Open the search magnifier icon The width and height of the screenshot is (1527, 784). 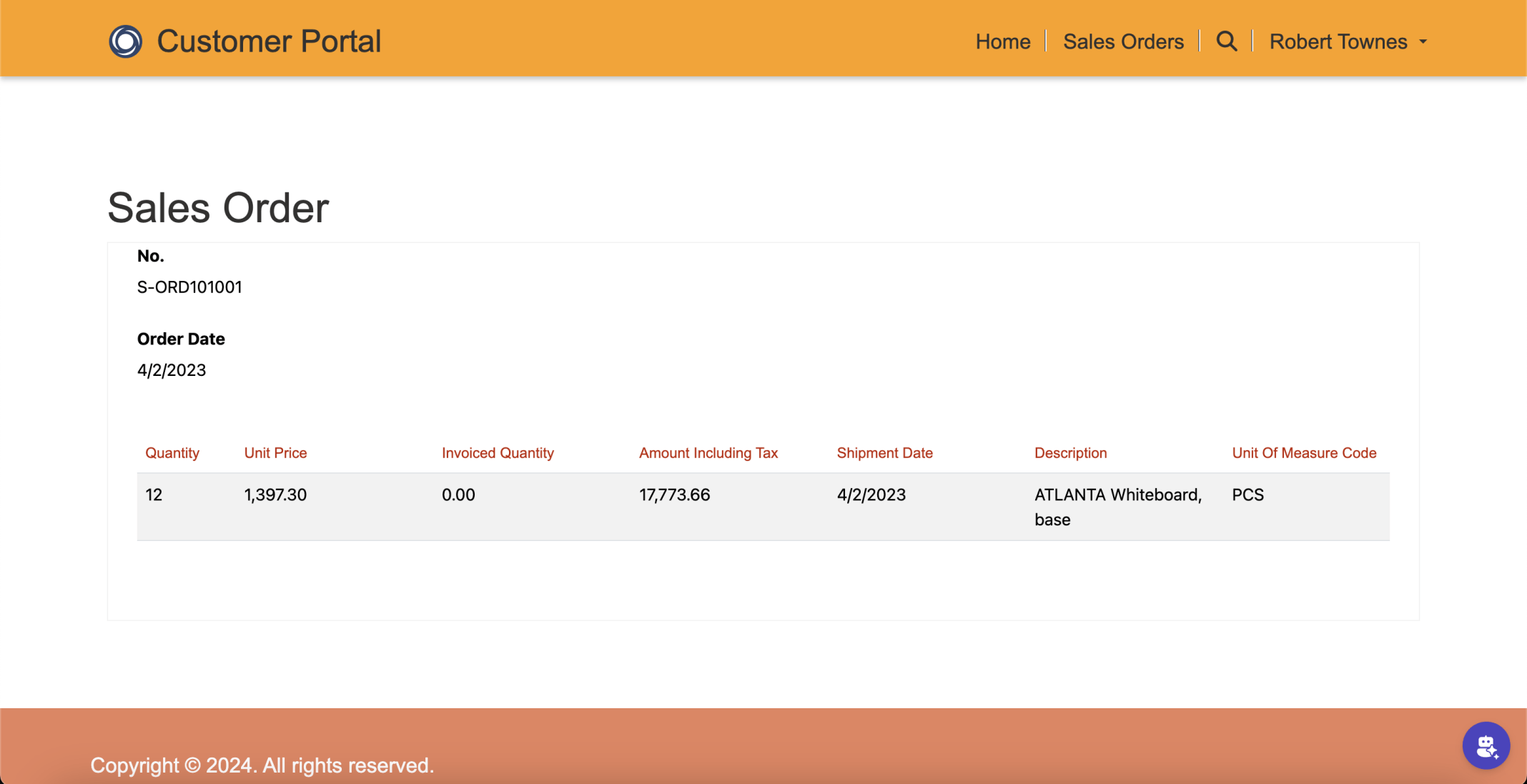(1227, 41)
